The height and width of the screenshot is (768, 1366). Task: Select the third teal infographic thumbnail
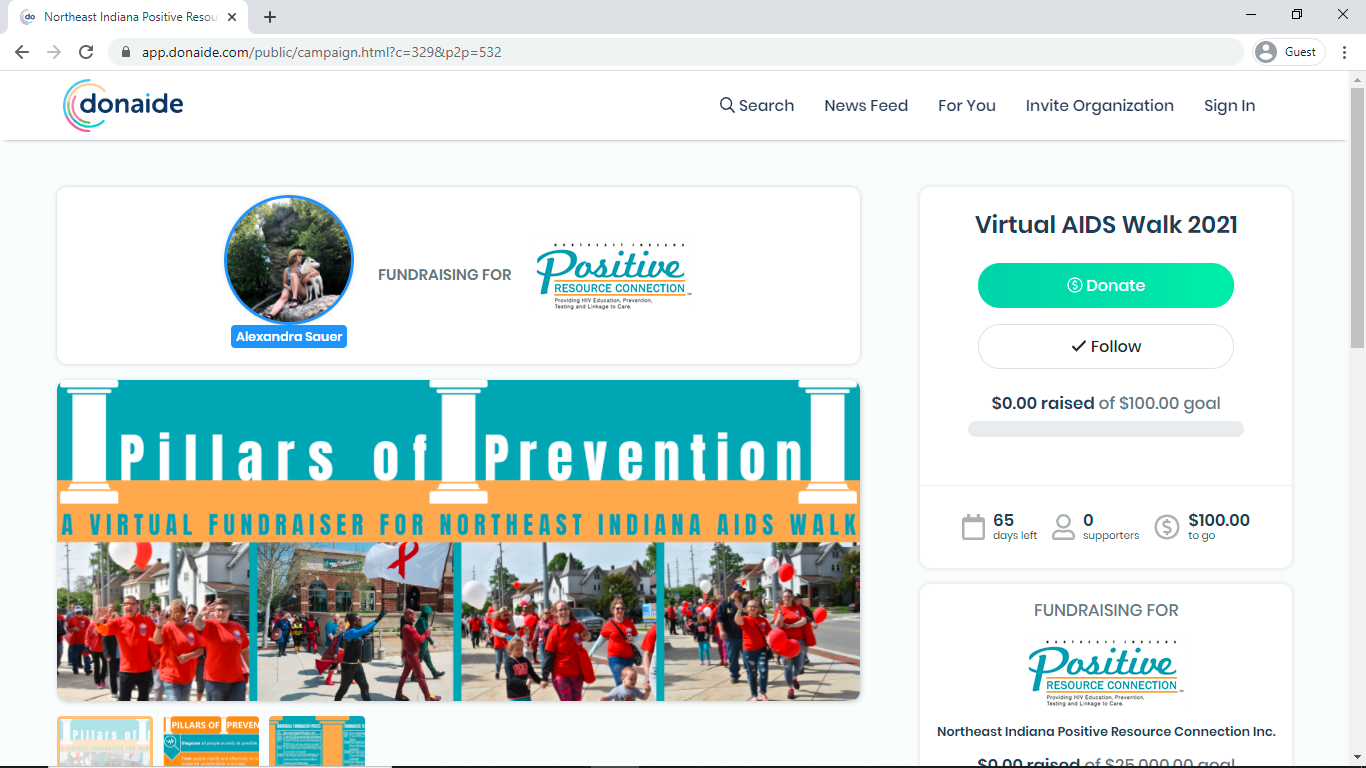coord(317,741)
